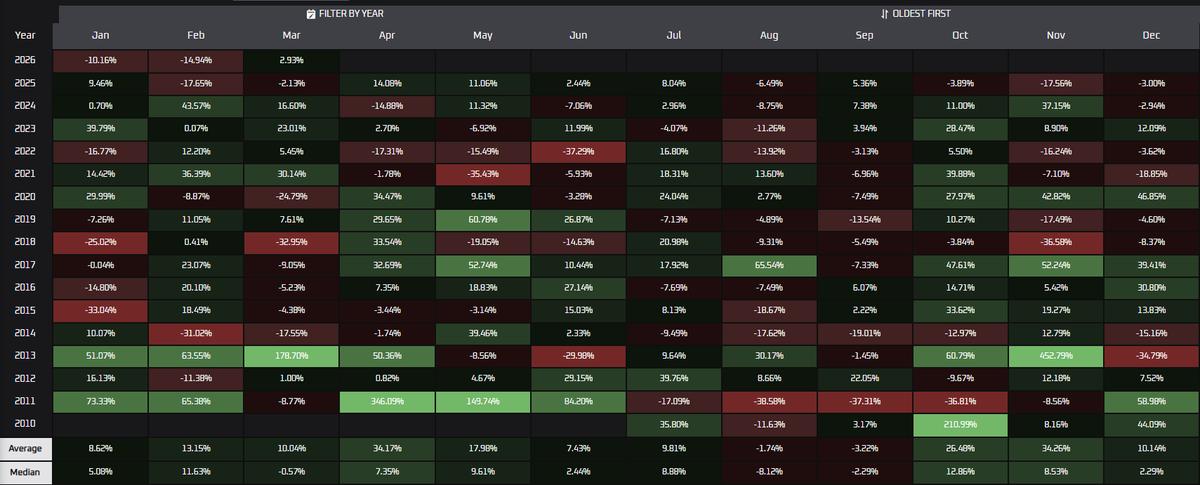Screen dimensions: 1200x485
Task: Select the Jul column header
Action: (x=674, y=35)
